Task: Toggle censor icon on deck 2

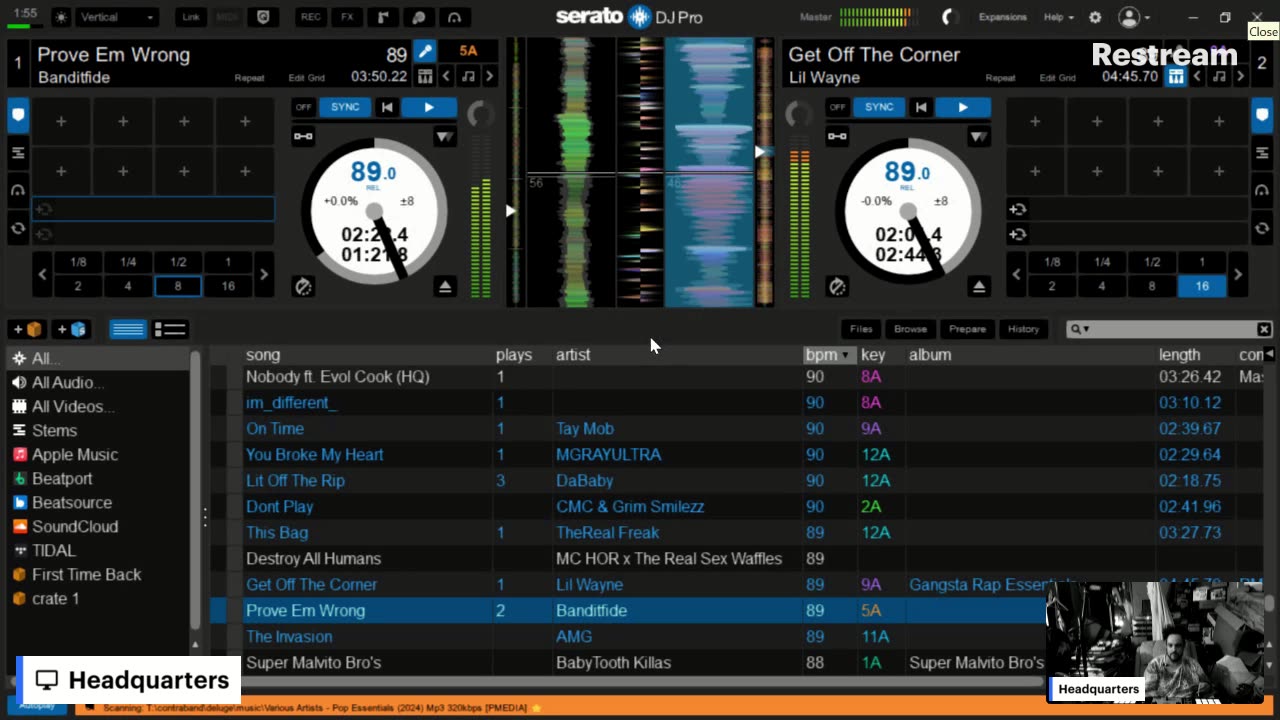Action: [x=838, y=287]
